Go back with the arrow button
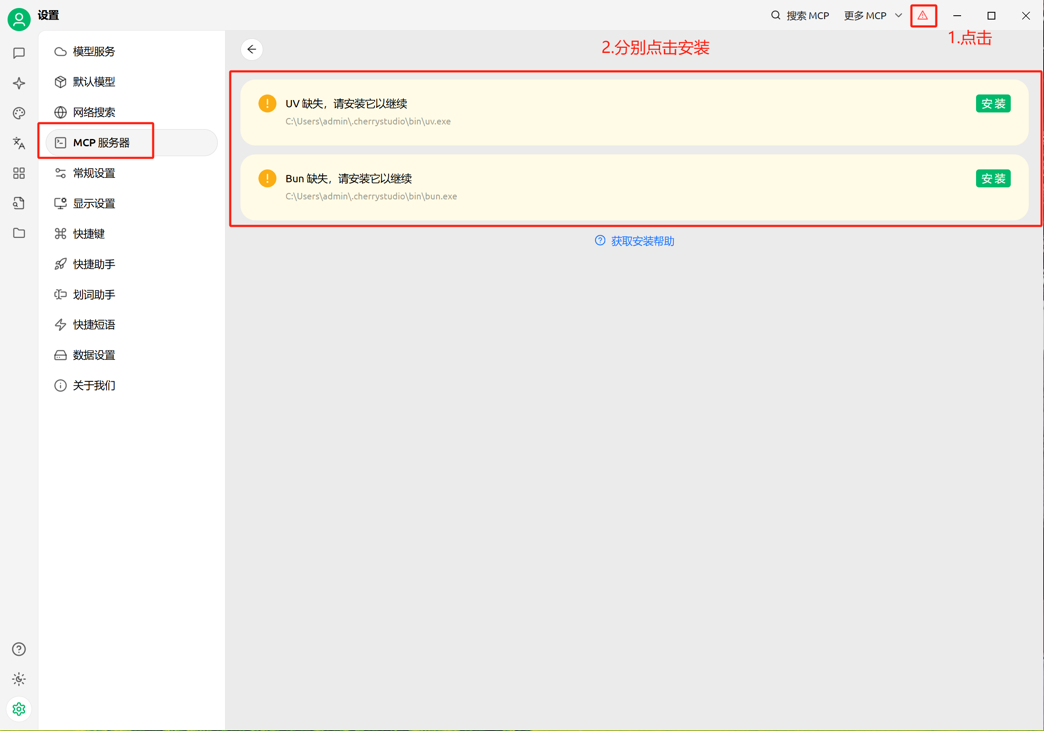Viewport: 1044px width, 731px height. pyautogui.click(x=252, y=49)
